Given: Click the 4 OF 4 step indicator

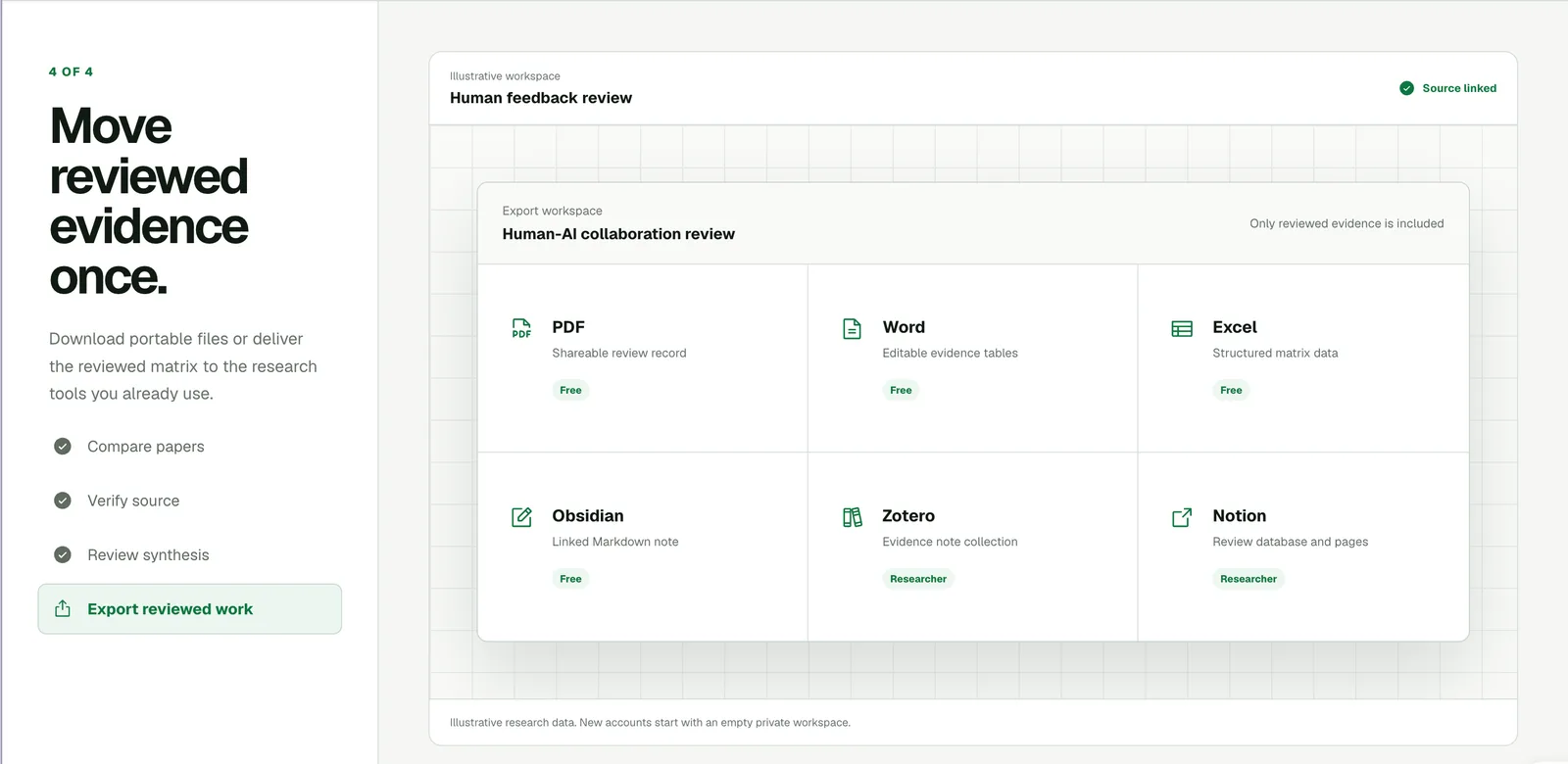Looking at the screenshot, I should (x=71, y=72).
